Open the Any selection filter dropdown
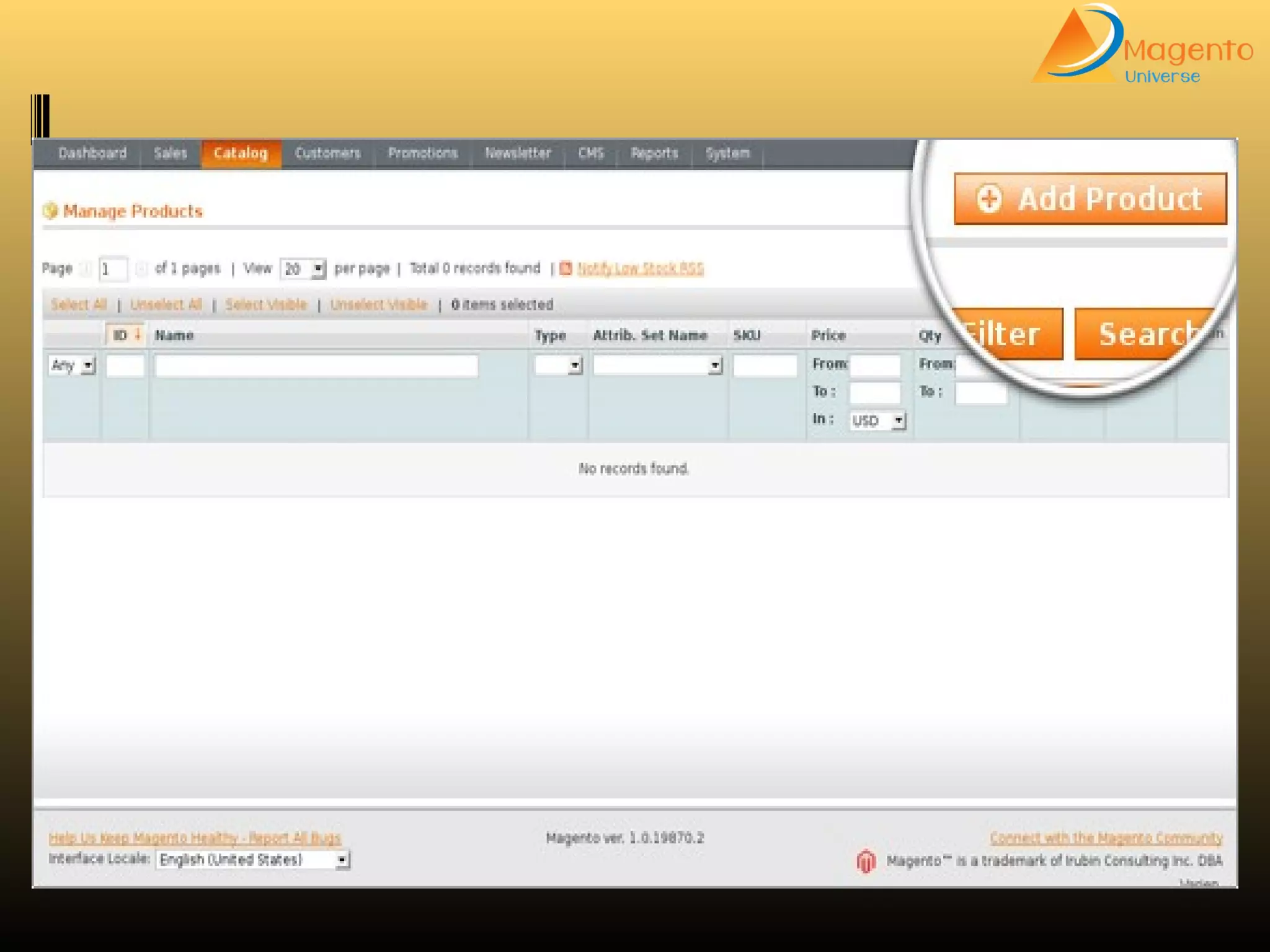 click(x=72, y=366)
